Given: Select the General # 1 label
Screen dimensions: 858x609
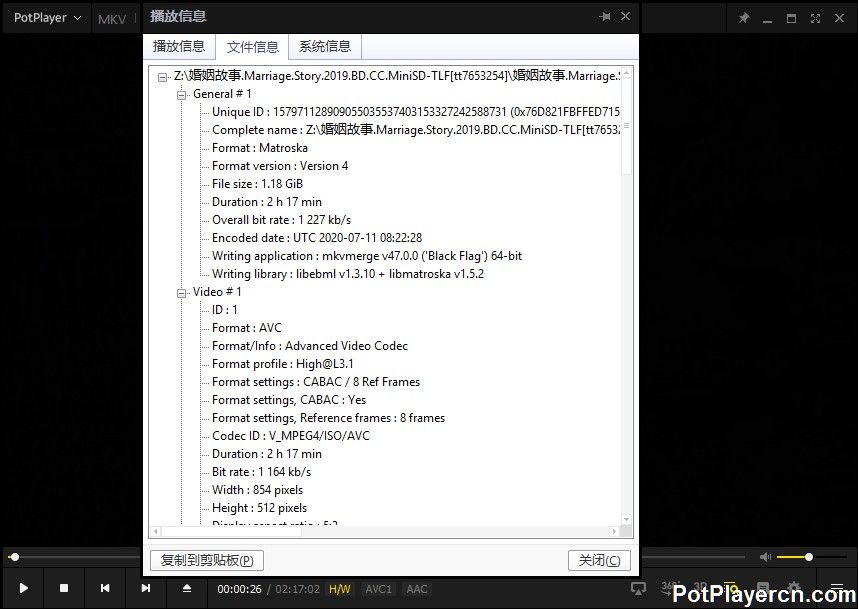Looking at the screenshot, I should pyautogui.click(x=222, y=94).
